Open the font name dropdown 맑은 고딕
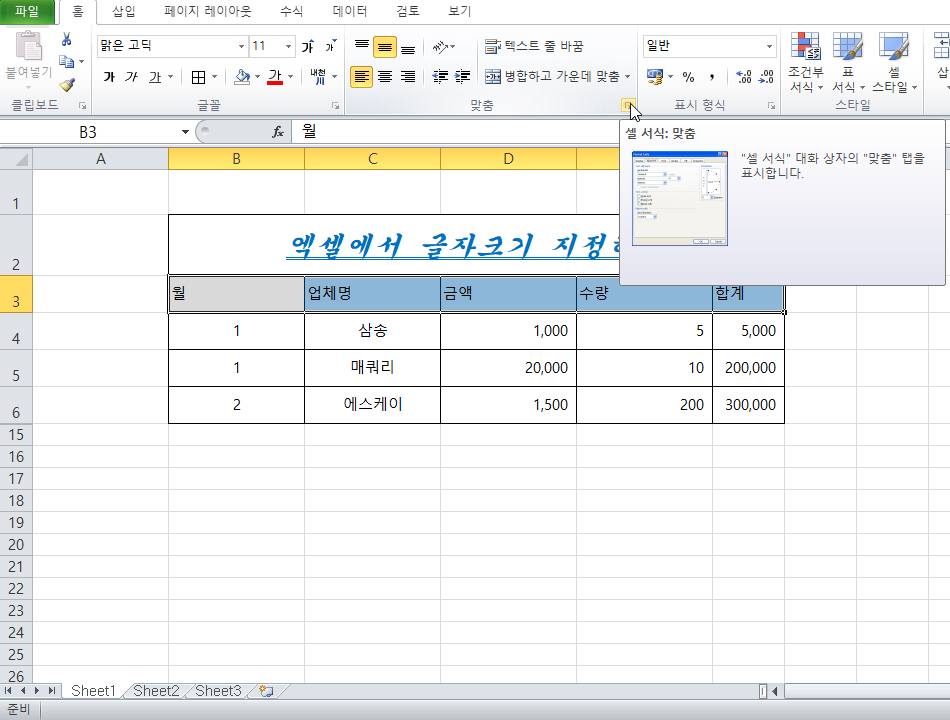 click(241, 46)
